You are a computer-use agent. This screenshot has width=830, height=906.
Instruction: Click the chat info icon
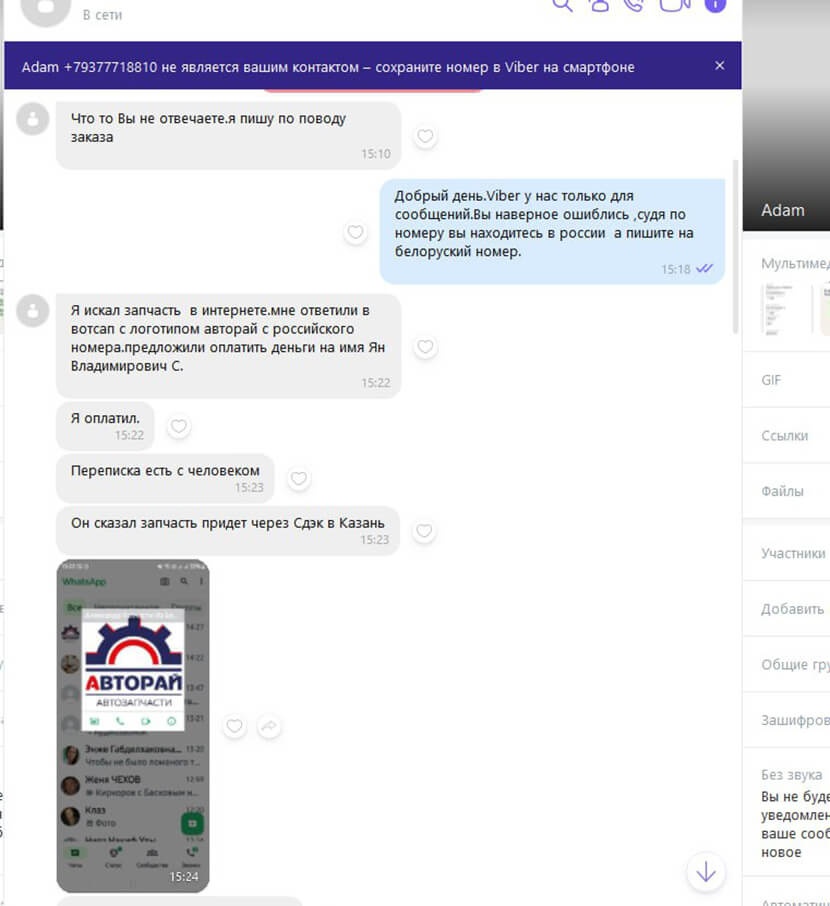[715, 4]
